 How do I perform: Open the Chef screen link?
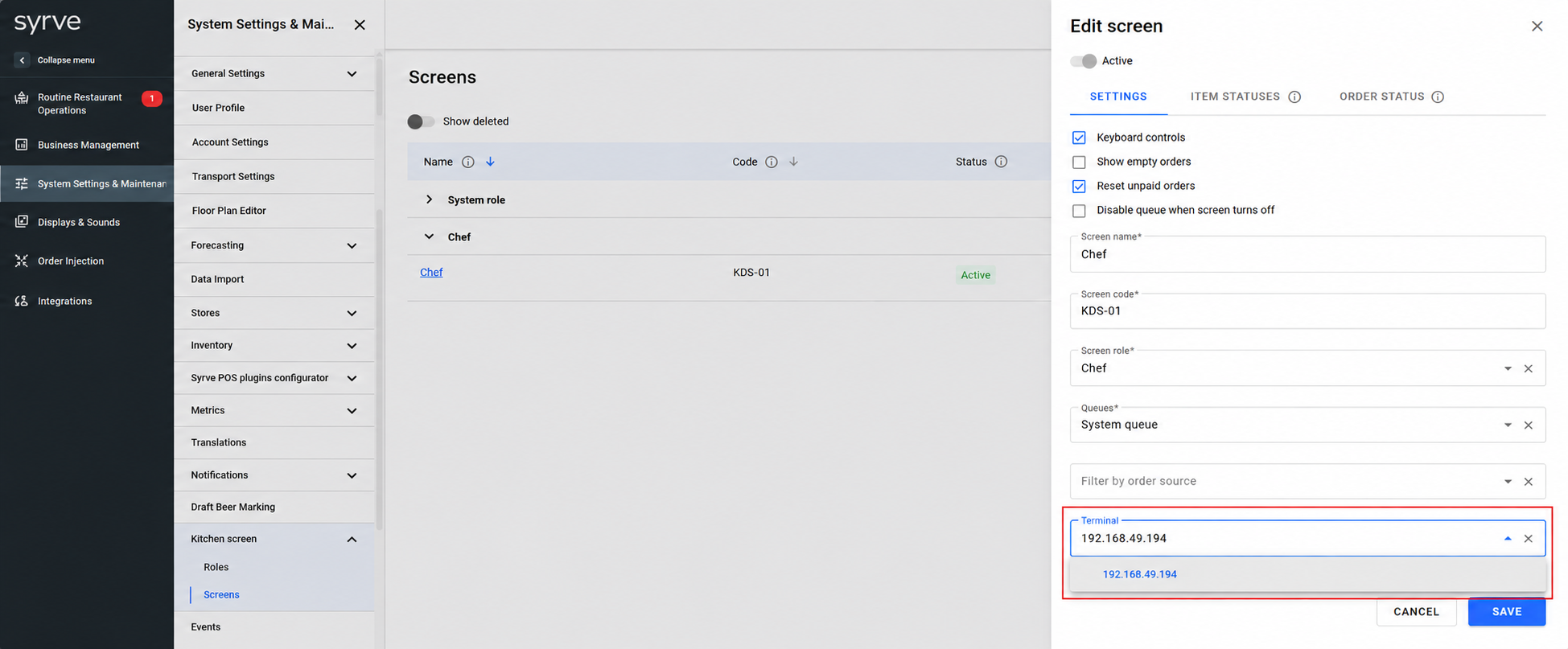(431, 273)
